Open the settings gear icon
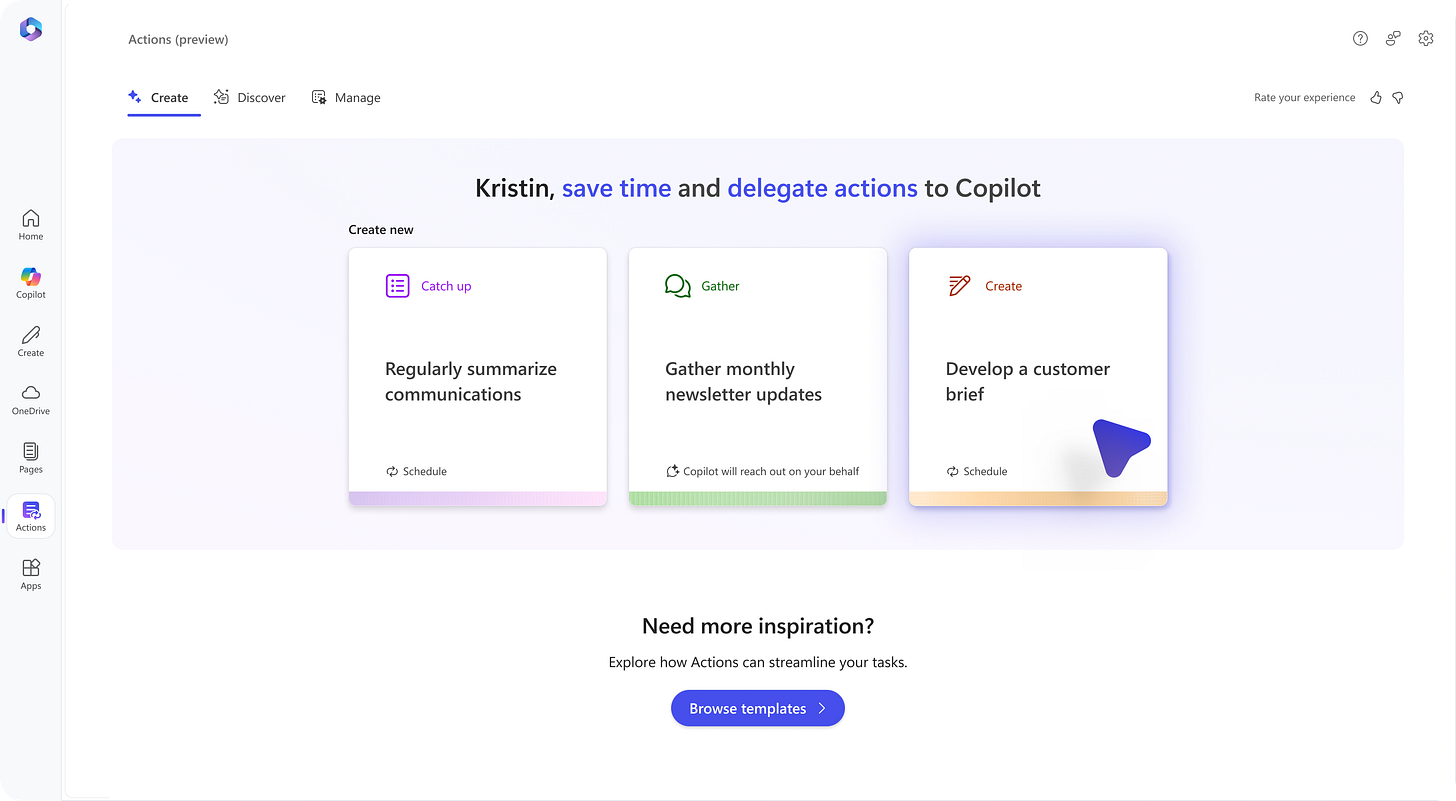This screenshot has width=1456, height=801. 1426,38
